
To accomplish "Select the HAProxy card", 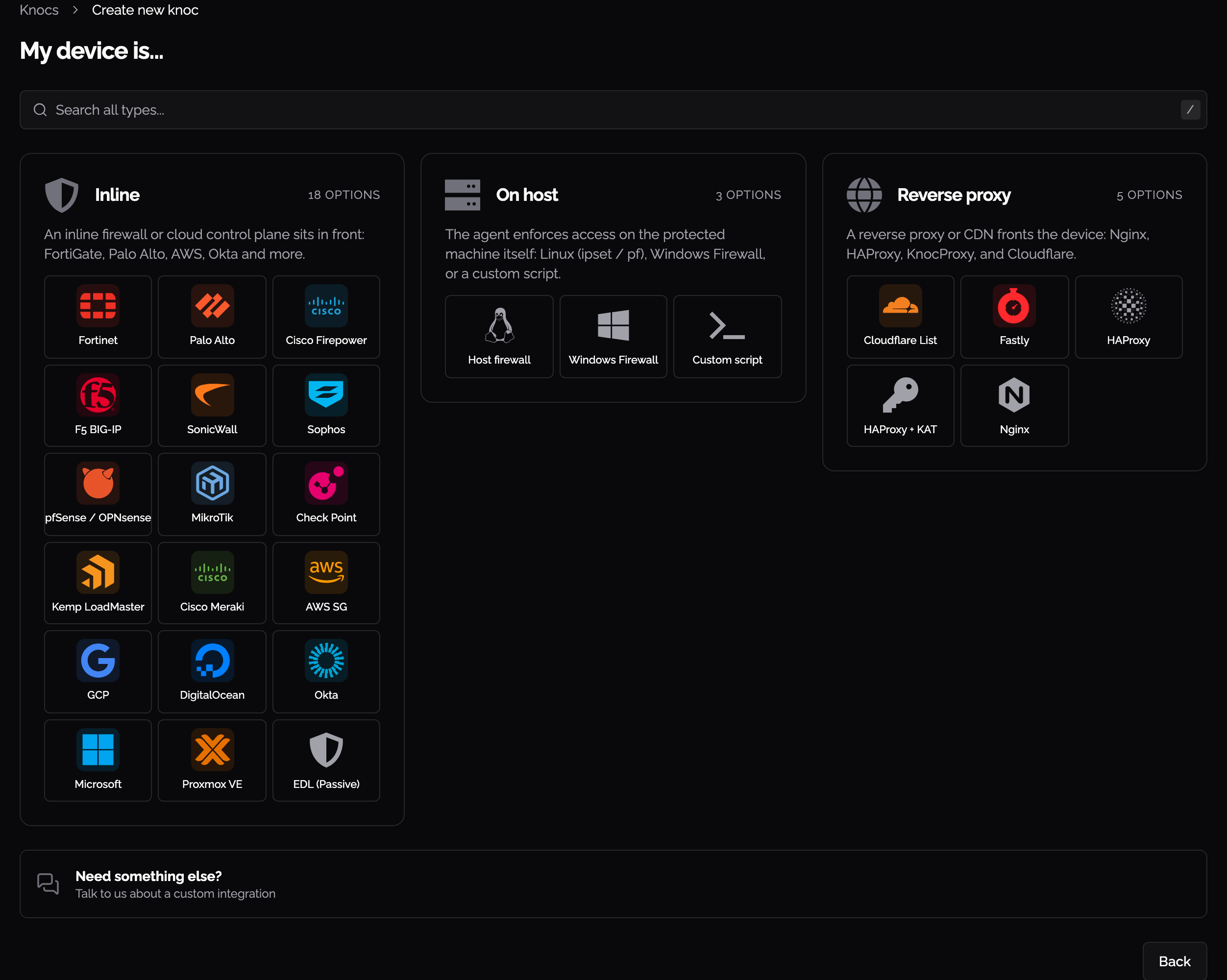I will coord(1129,317).
